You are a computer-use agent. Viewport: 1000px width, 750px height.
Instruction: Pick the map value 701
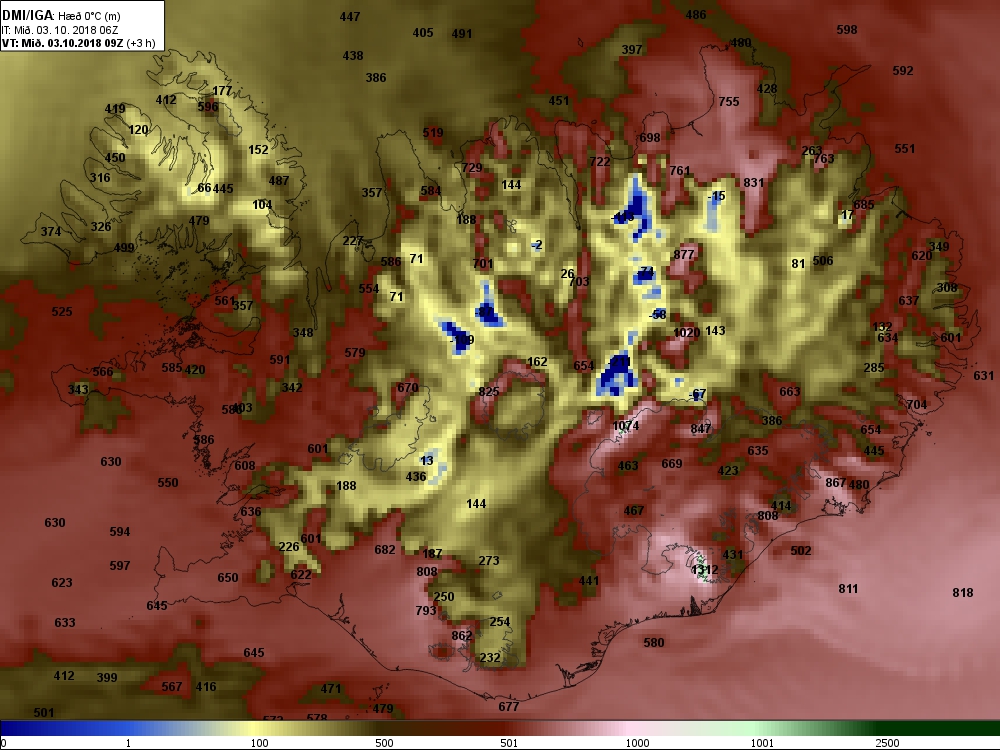(483, 263)
